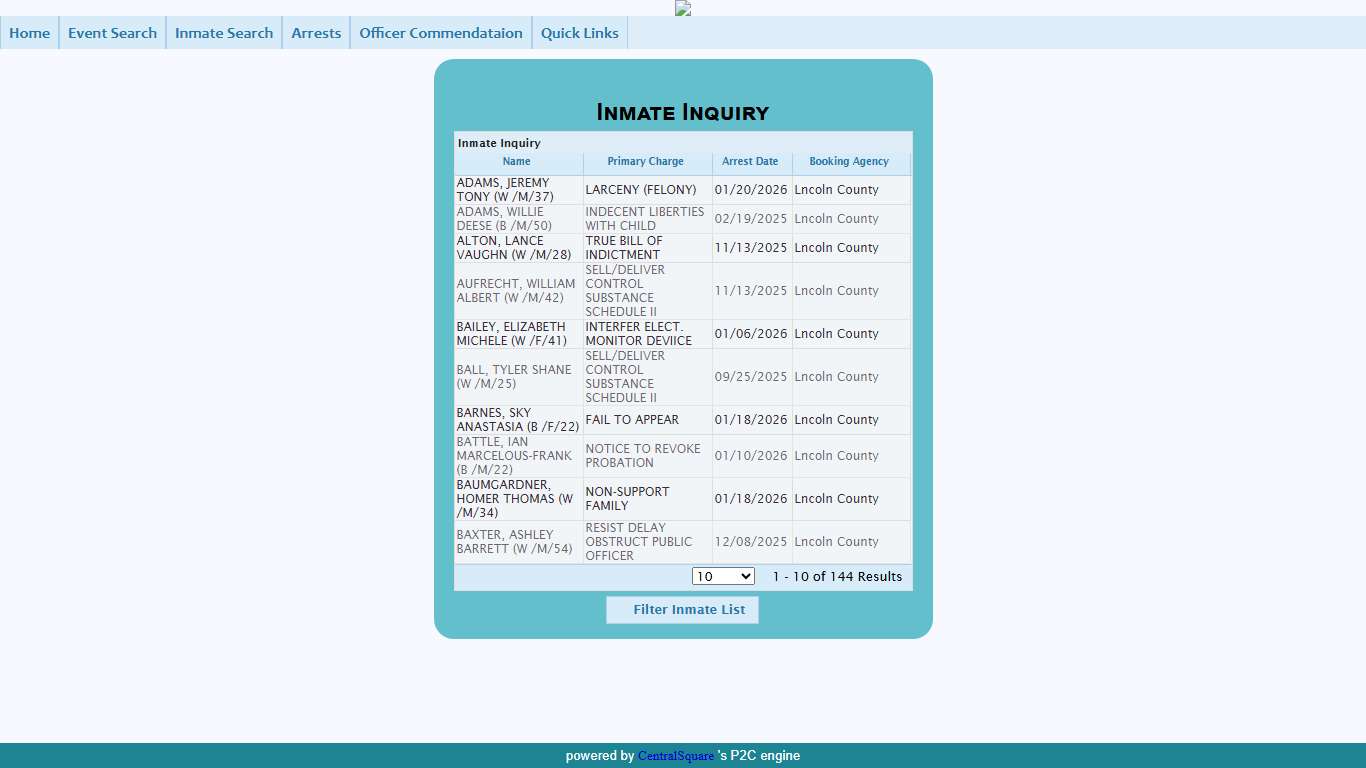This screenshot has height=768, width=1366.
Task: Follow the CentralSquare footer link
Action: click(676, 756)
